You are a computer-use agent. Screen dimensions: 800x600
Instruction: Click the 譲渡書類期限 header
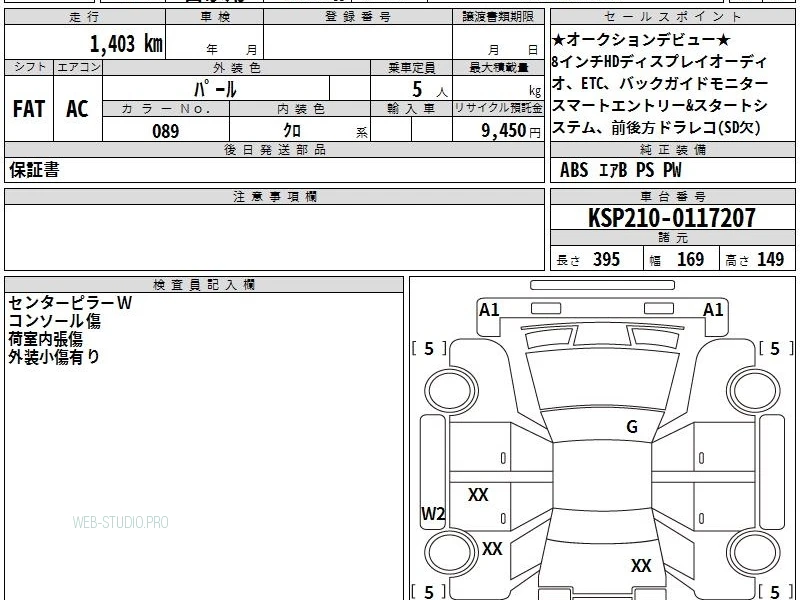click(498, 17)
